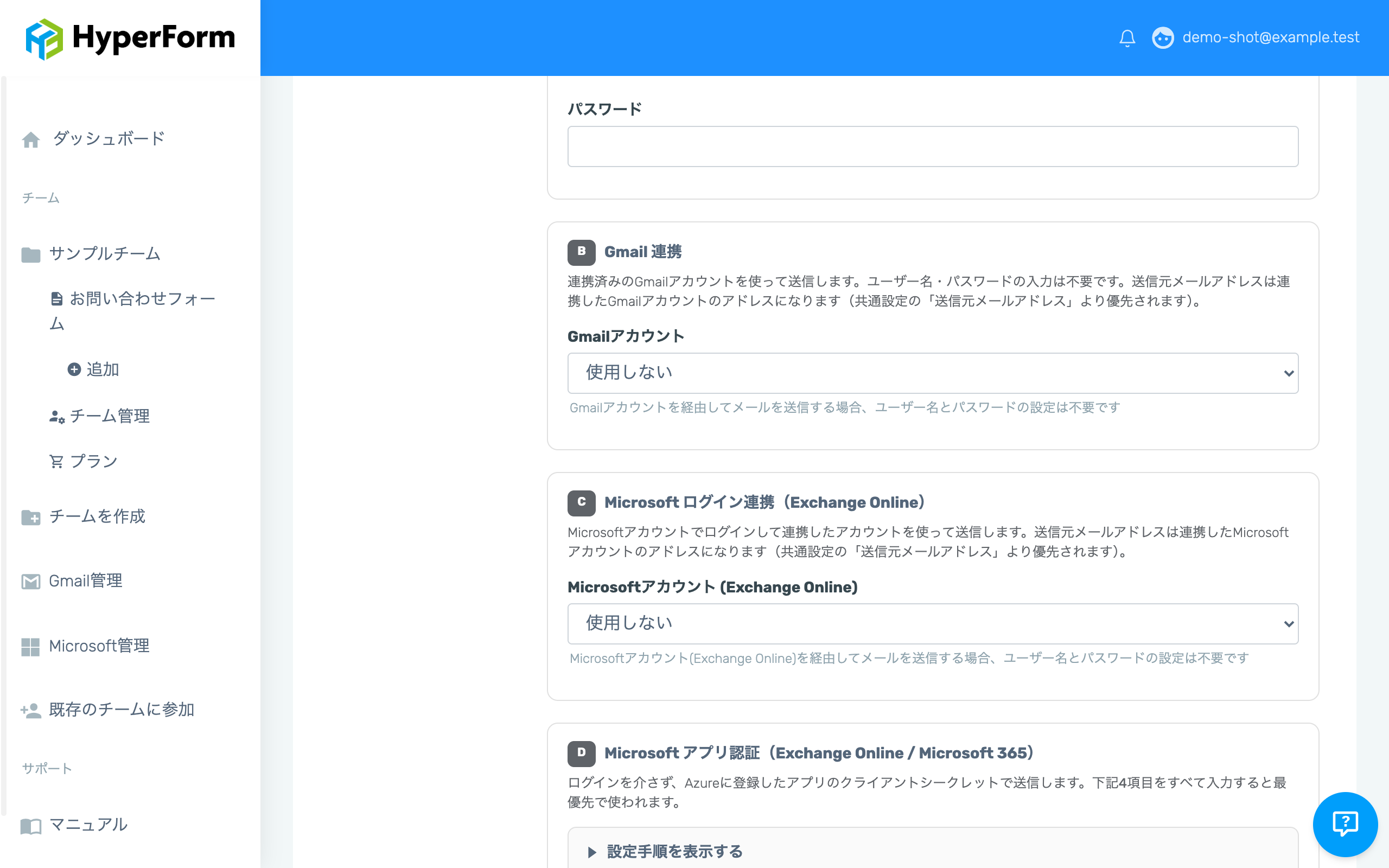Click the HyperForm logo
Viewport: 1389px width, 868px height.
point(130,39)
